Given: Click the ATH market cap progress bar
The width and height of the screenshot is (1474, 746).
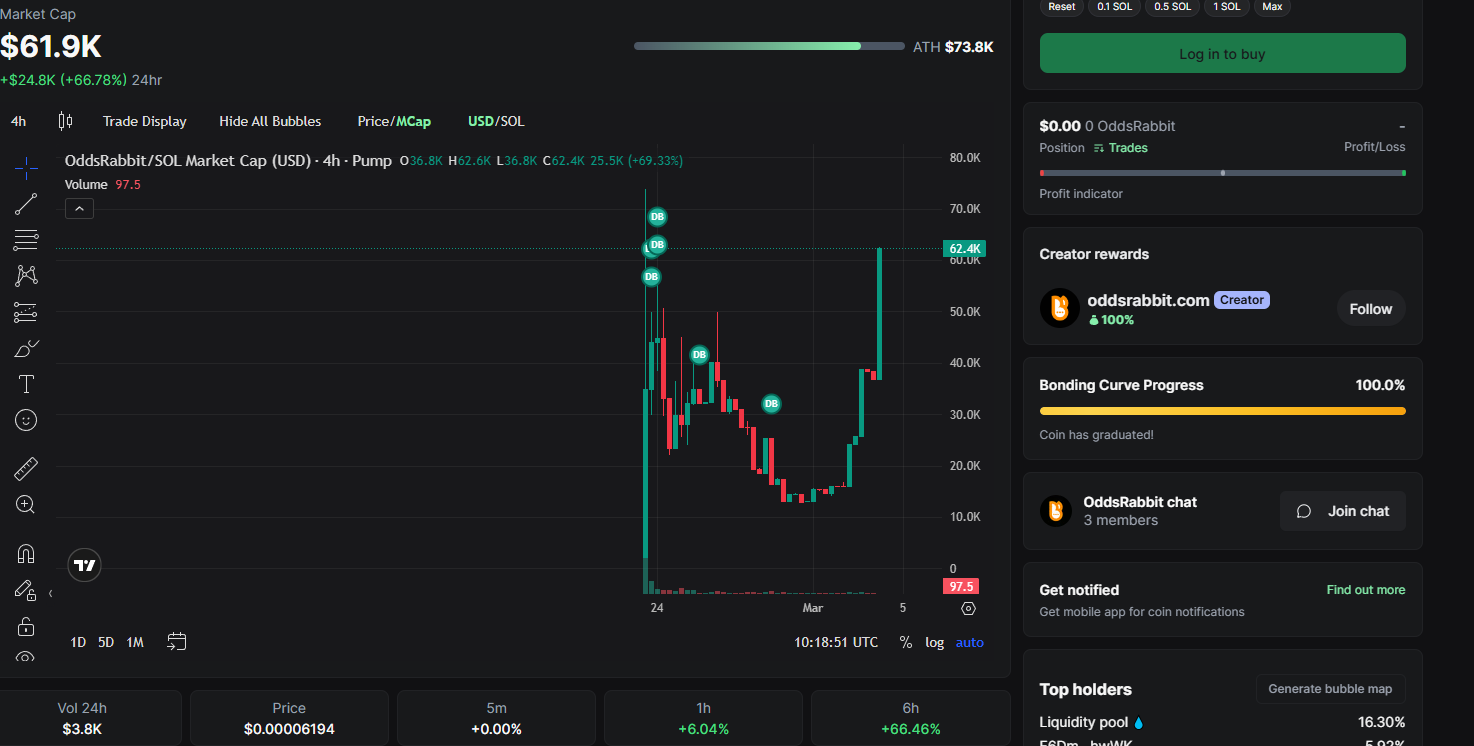Looking at the screenshot, I should [x=768, y=46].
